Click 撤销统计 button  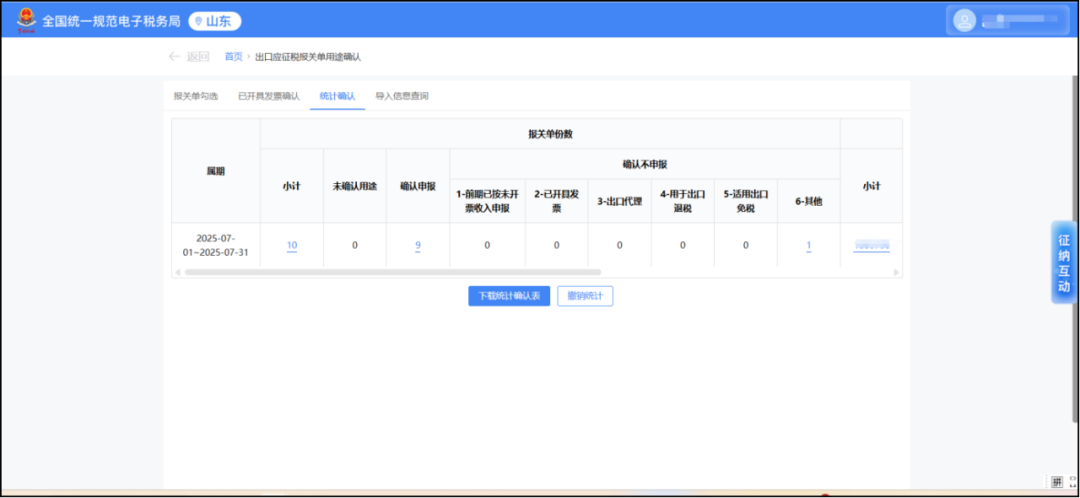point(585,296)
